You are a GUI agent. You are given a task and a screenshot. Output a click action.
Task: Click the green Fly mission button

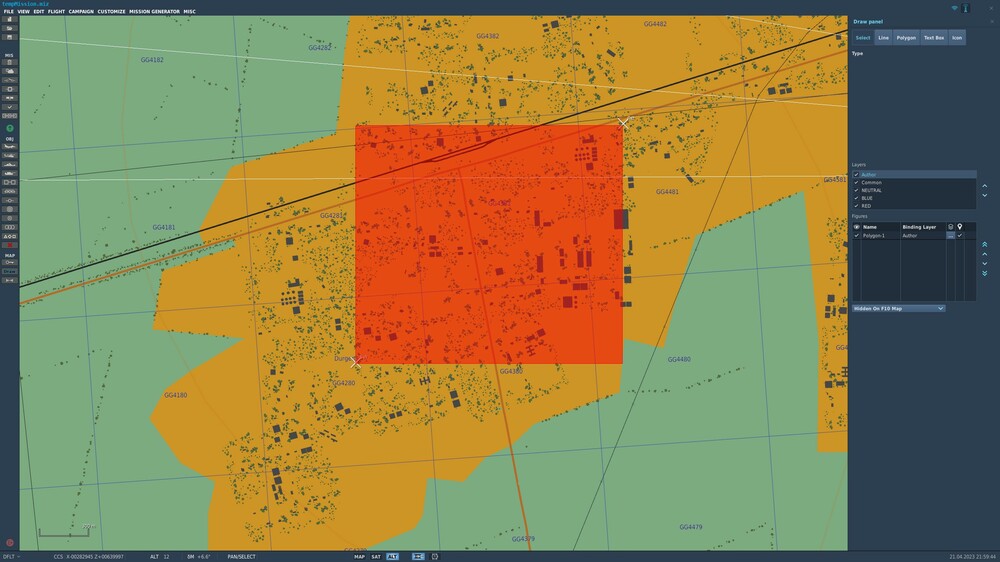(10, 128)
